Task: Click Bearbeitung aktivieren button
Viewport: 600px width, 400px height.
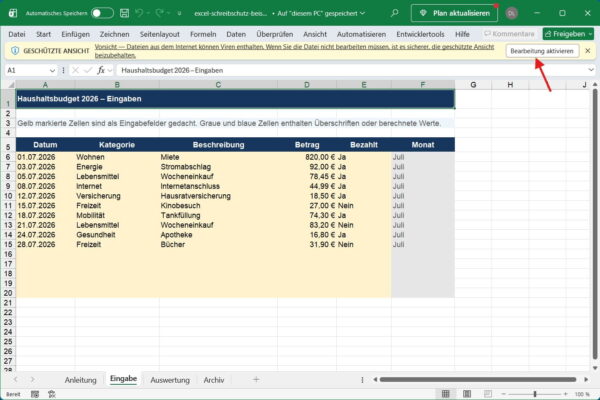Action: (x=542, y=51)
